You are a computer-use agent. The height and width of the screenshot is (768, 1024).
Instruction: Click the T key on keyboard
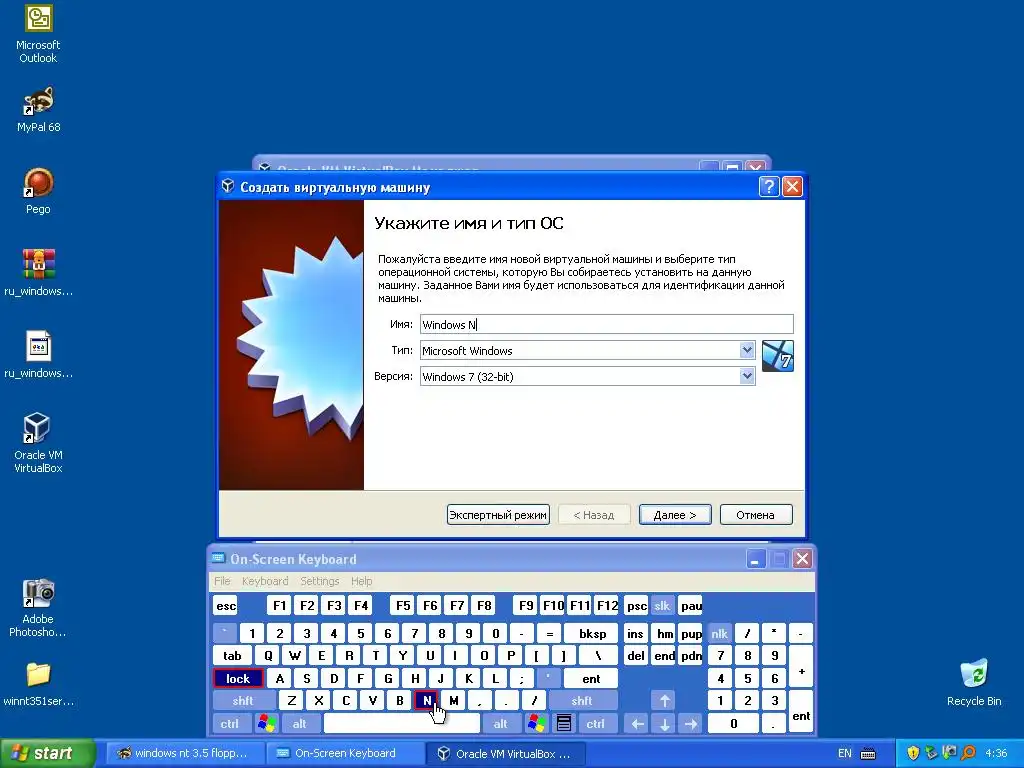(376, 656)
